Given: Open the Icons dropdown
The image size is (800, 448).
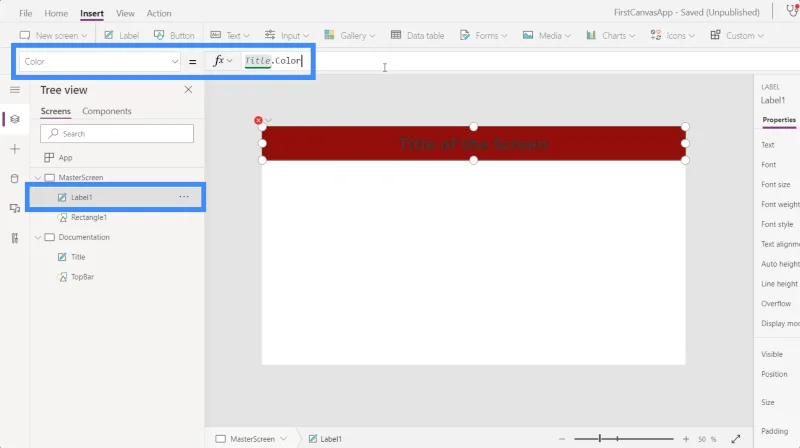Looking at the screenshot, I should pyautogui.click(x=672, y=35).
